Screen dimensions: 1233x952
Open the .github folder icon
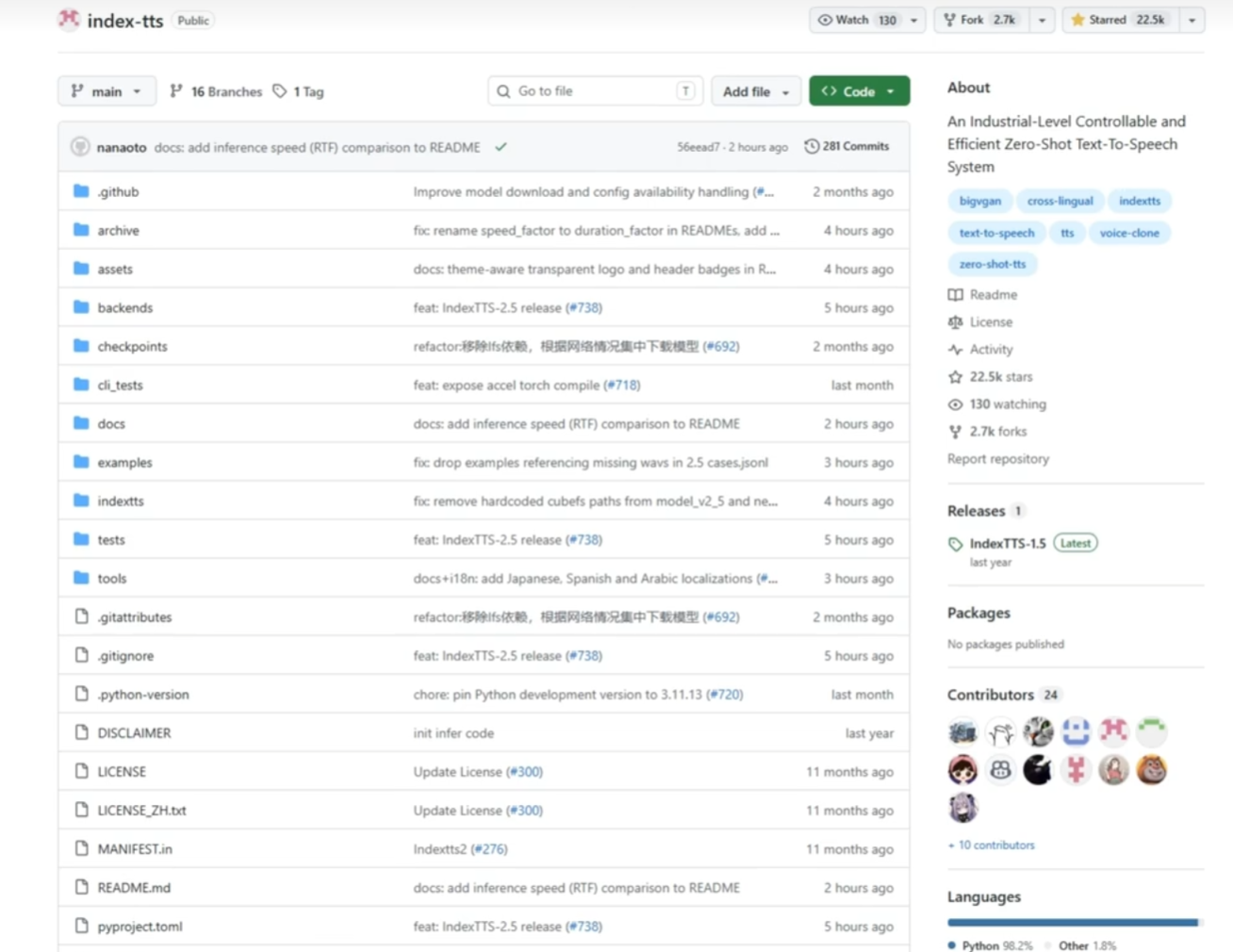[81, 191]
